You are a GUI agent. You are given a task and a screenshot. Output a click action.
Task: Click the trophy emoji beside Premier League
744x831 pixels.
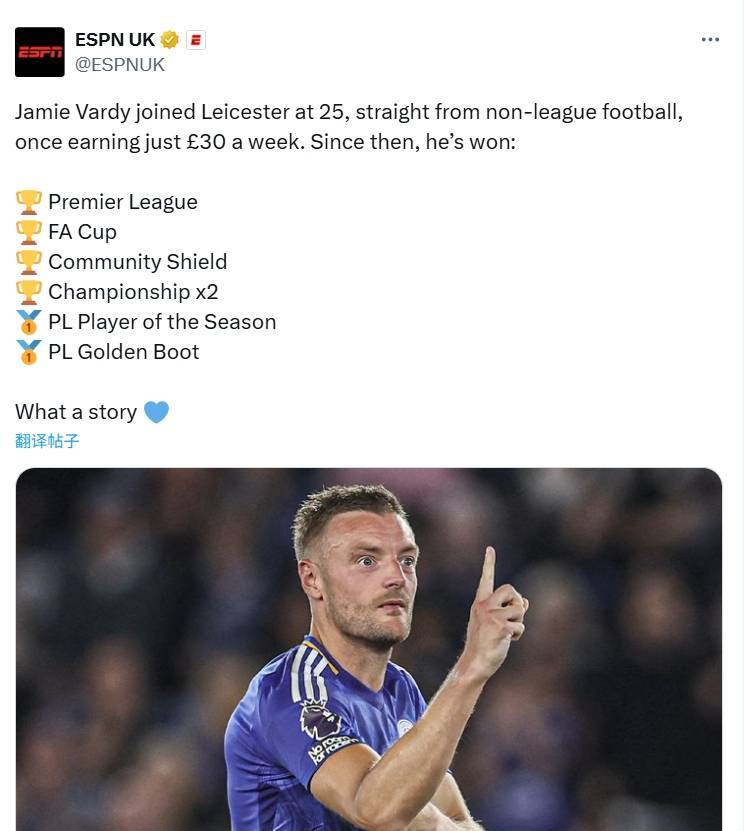[x=25, y=201]
